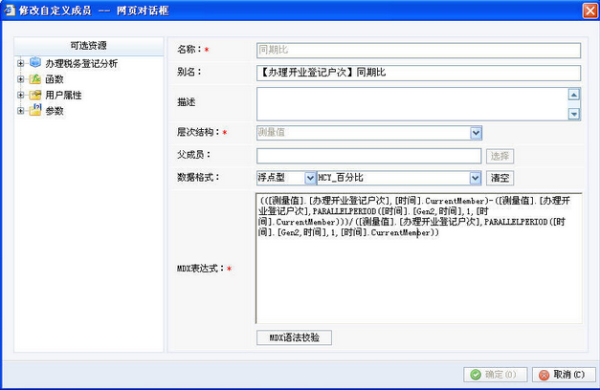This screenshot has width=600, height=390.
Task: Expand the 函数 tree node
Action: (20, 79)
